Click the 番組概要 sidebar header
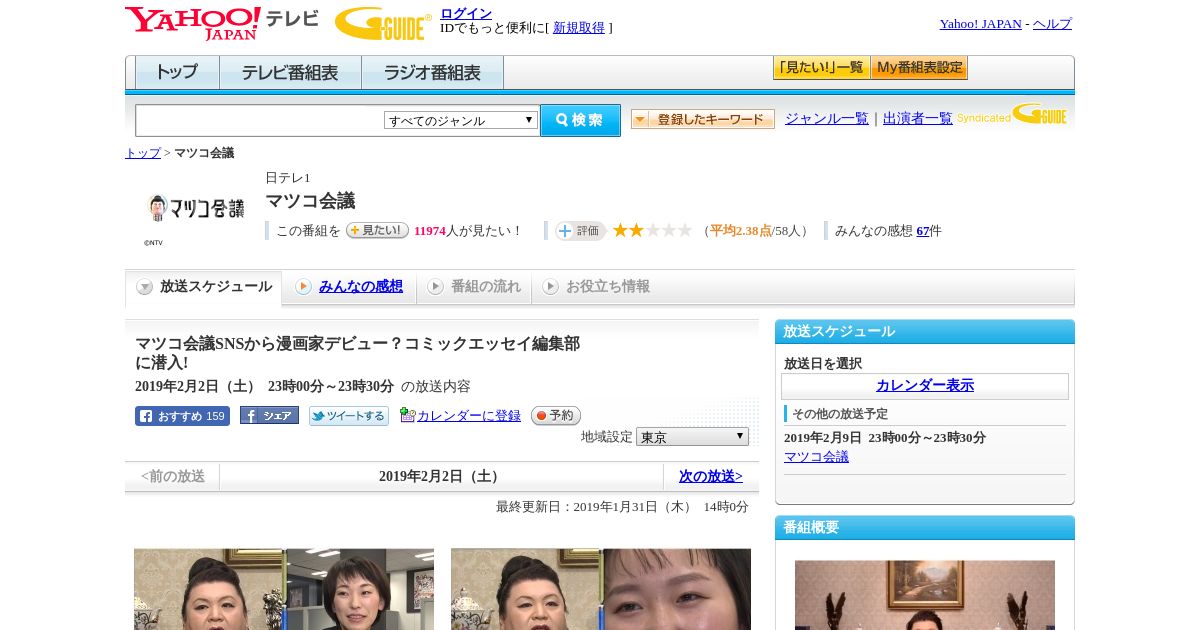The width and height of the screenshot is (1200, 630). click(925, 528)
